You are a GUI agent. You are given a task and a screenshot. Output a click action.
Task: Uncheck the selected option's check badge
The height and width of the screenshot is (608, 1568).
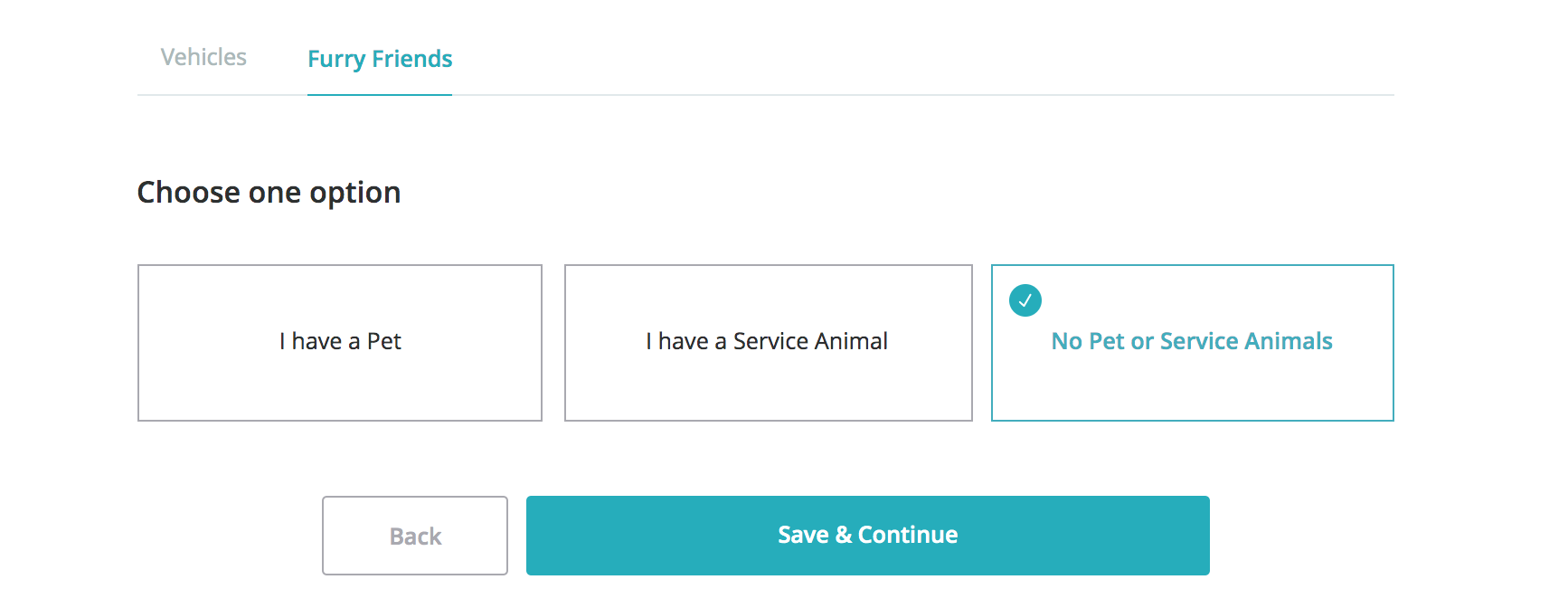point(1025,300)
